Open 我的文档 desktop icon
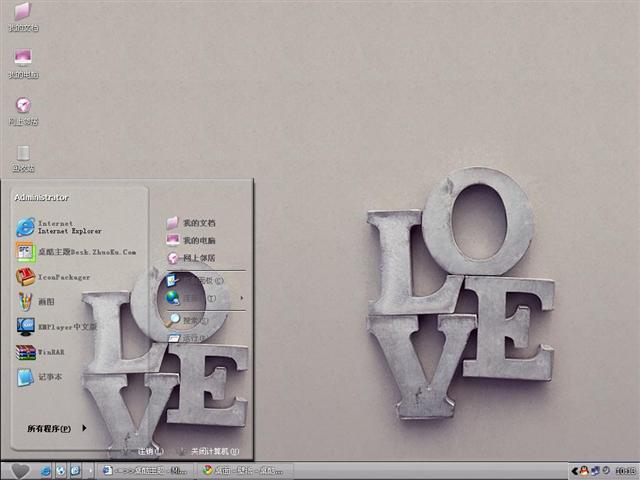The height and width of the screenshot is (480, 640). [23, 14]
